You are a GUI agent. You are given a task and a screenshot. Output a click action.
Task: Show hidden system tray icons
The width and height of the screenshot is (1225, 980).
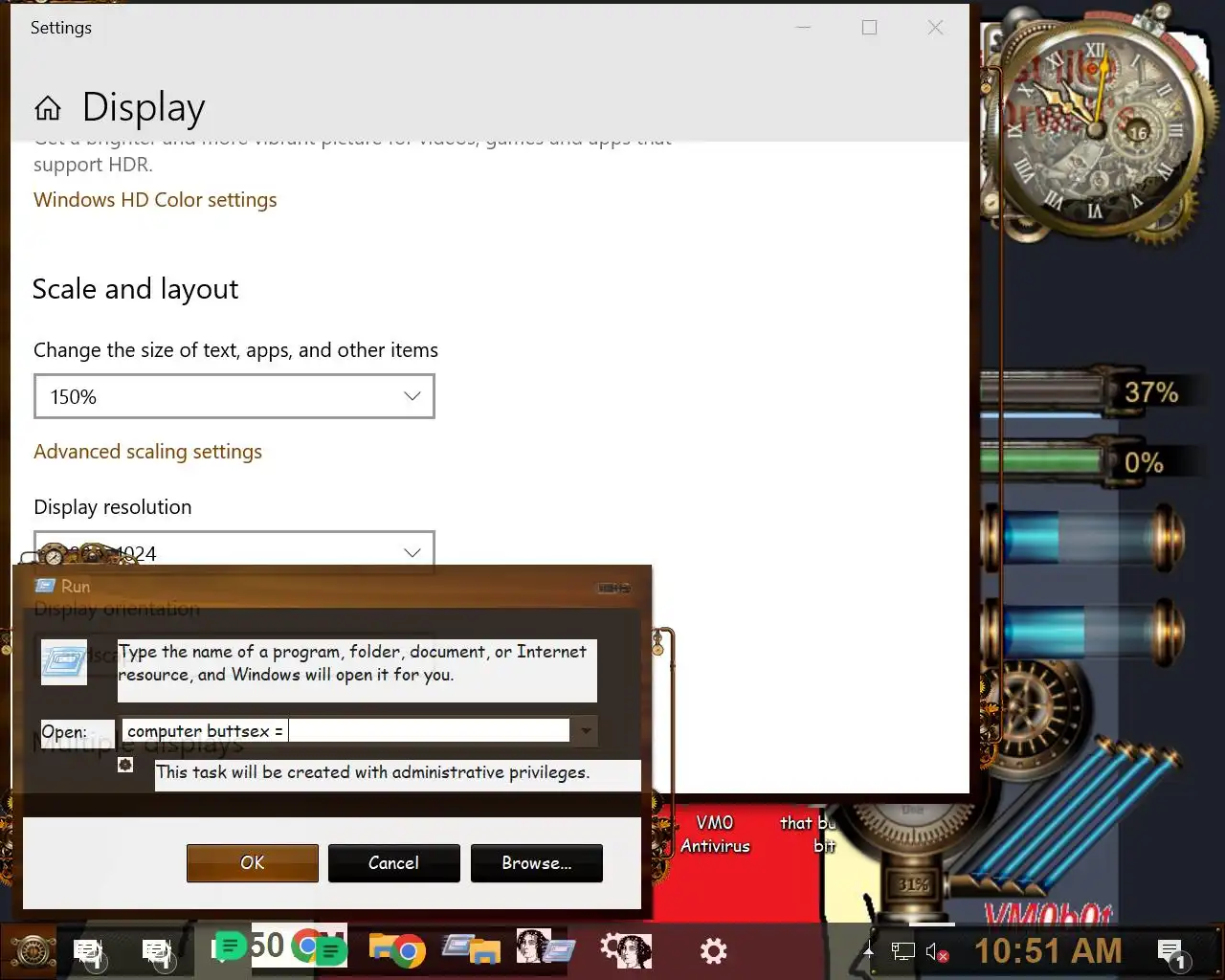click(868, 952)
